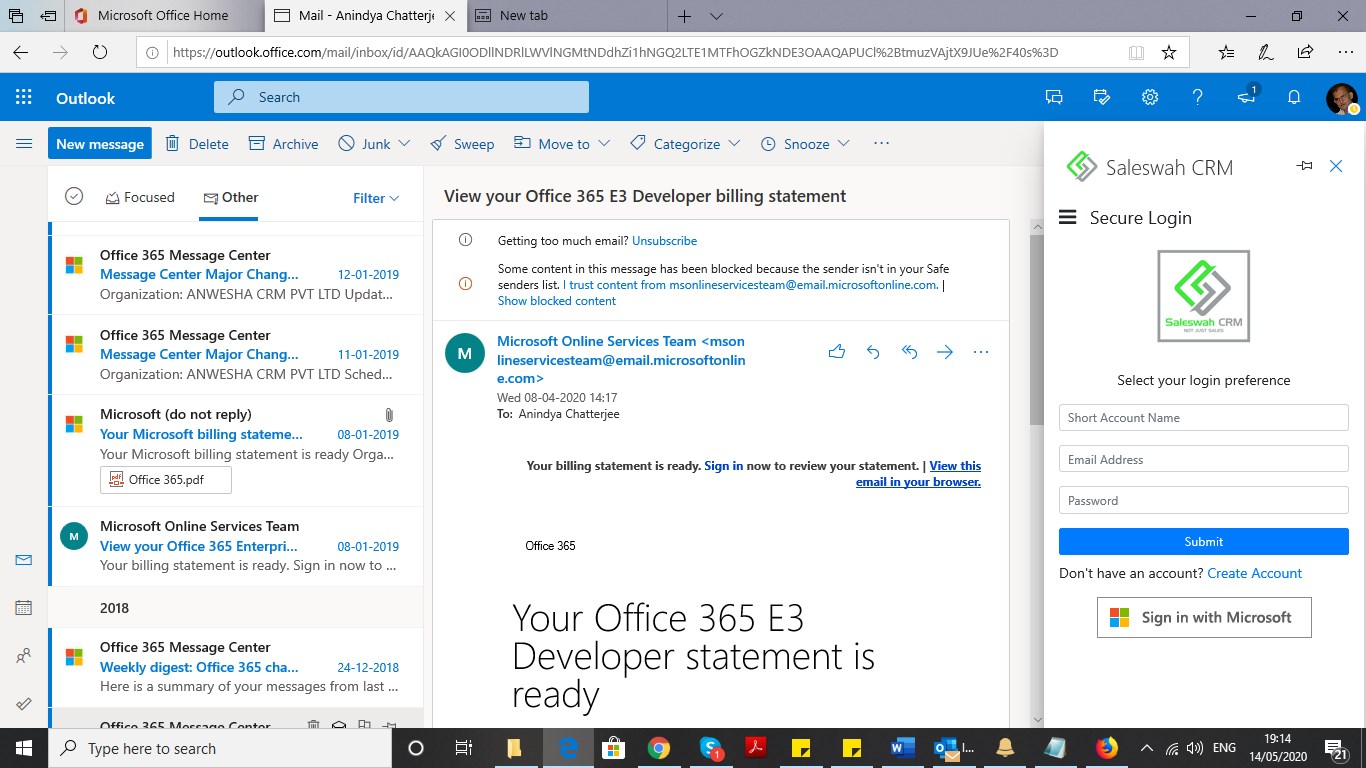Add page to favorites star
1366x768 pixels.
pyautogui.click(x=1169, y=52)
